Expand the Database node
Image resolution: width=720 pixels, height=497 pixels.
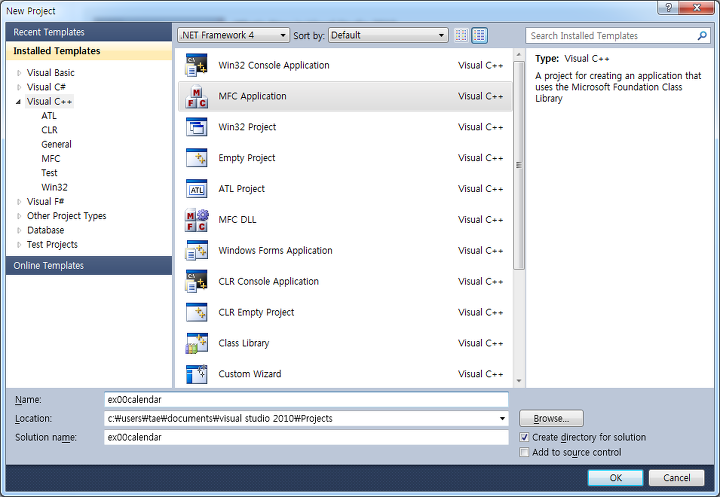click(x=19, y=230)
